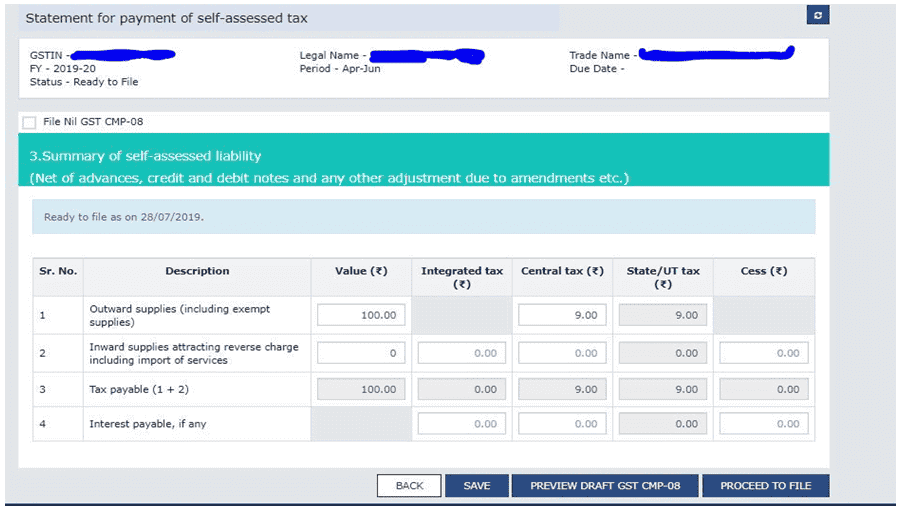
Task: Edit Interest payable Central tax field
Action: coord(562,424)
